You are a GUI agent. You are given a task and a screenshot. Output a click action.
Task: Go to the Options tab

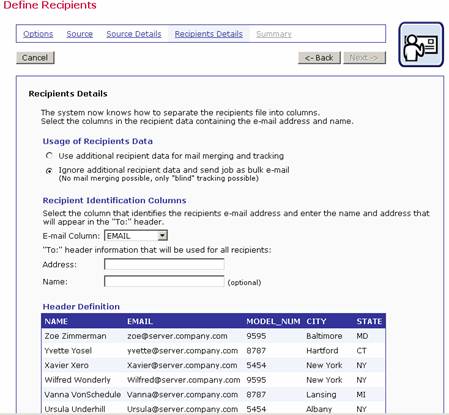click(x=38, y=34)
